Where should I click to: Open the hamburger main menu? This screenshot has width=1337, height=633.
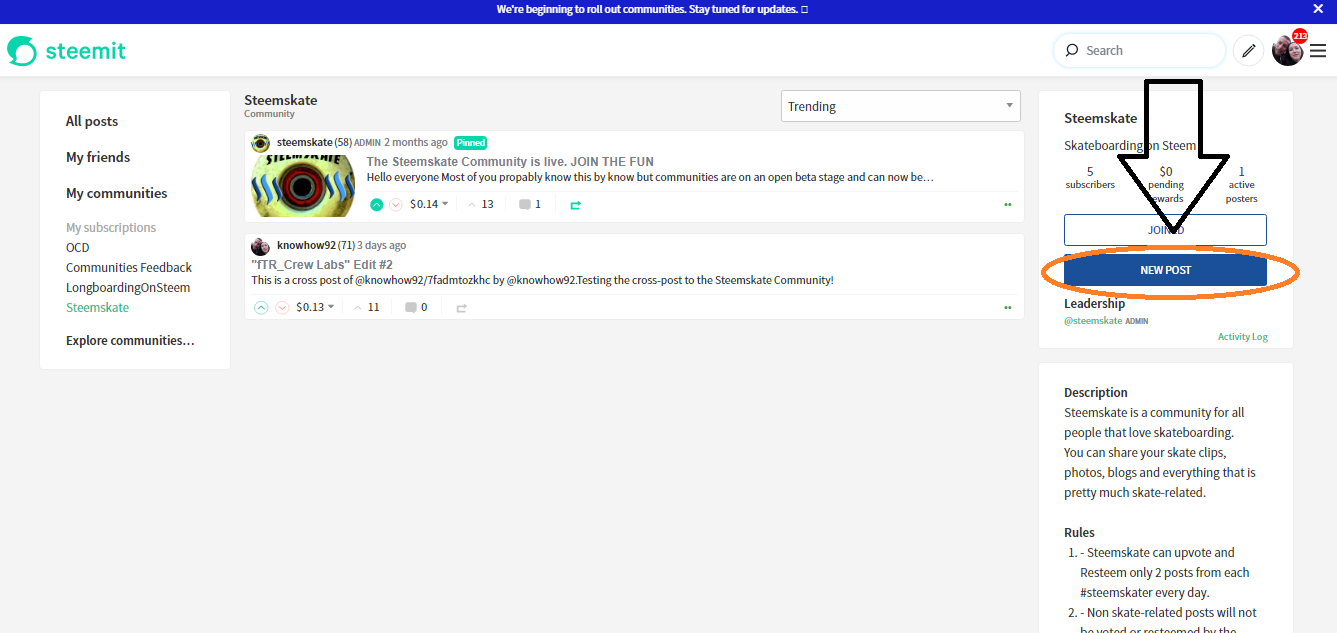[1318, 51]
